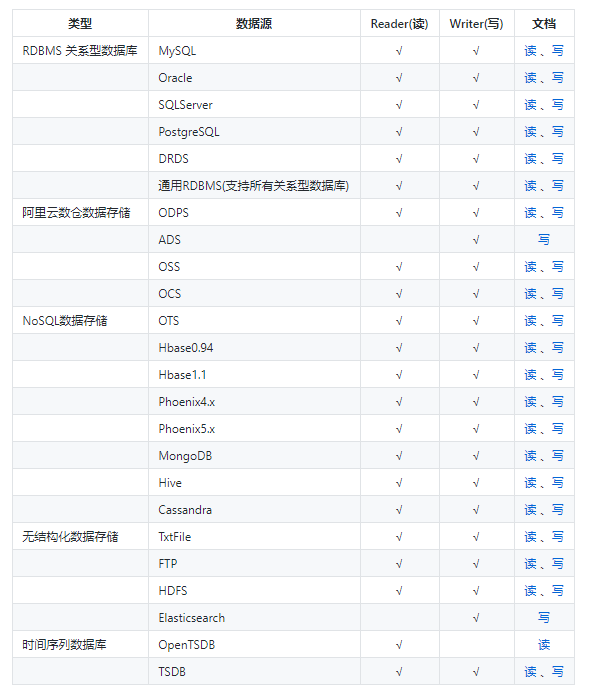Open the HDFS reader doc link 读
This screenshot has height=700, width=606.
530,591
